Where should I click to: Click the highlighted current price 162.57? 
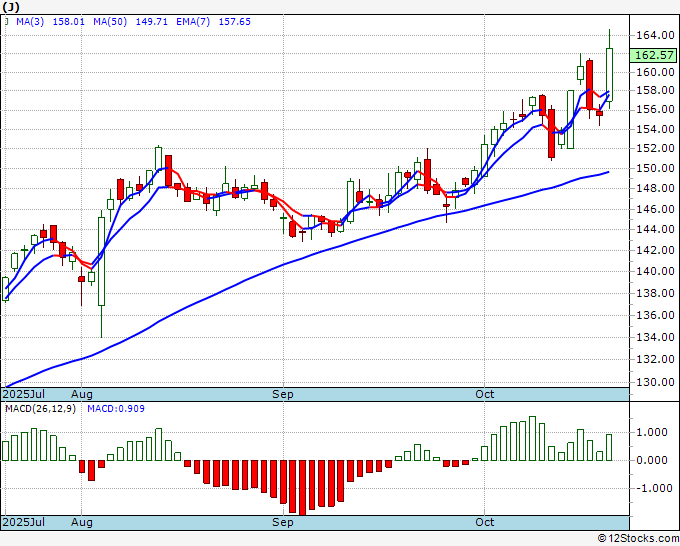coord(654,55)
